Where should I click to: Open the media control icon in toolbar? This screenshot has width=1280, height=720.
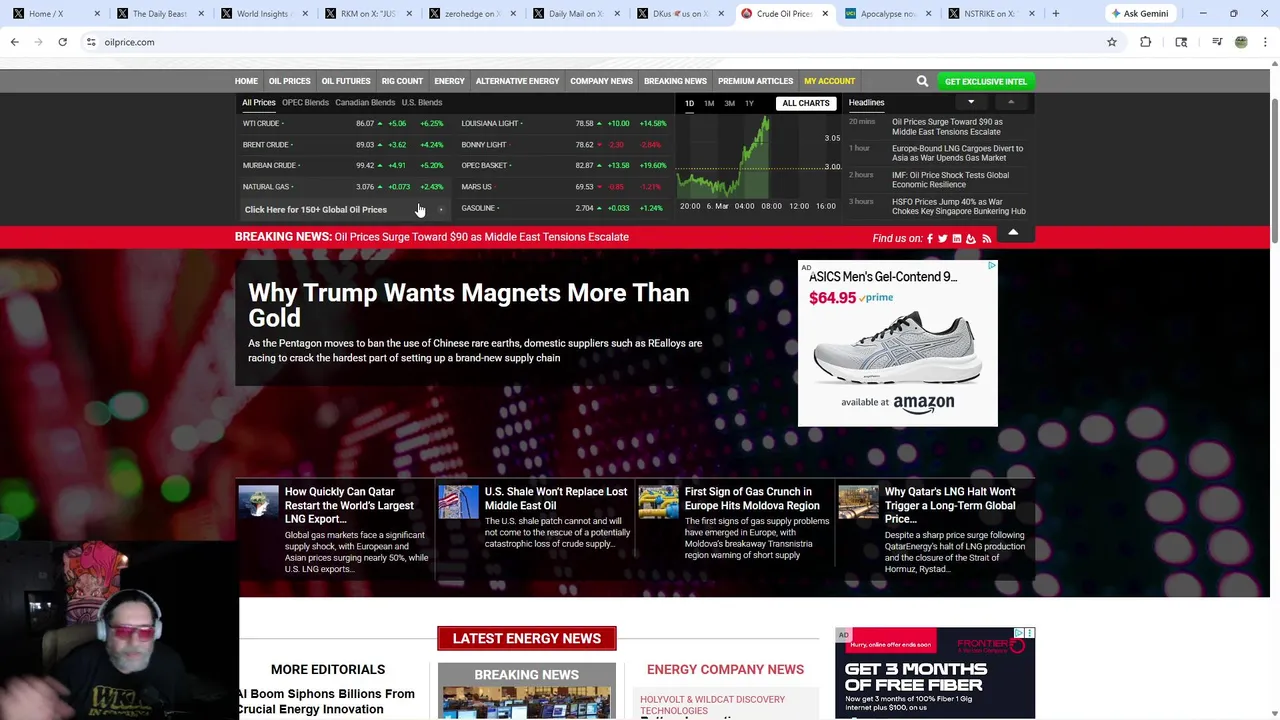1217,42
